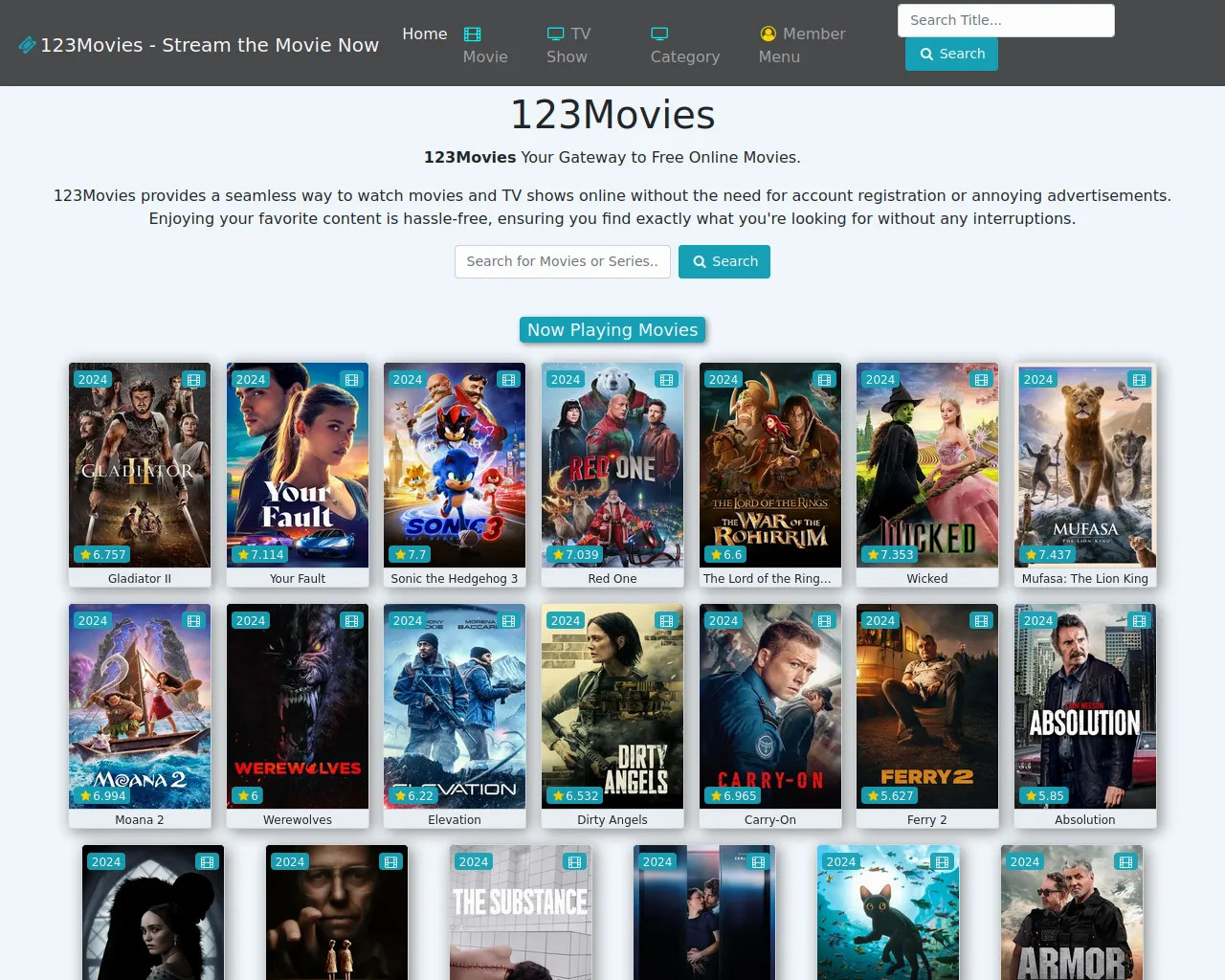Open the Red One title link
The width and height of the screenshot is (1225, 980).
pyautogui.click(x=612, y=579)
